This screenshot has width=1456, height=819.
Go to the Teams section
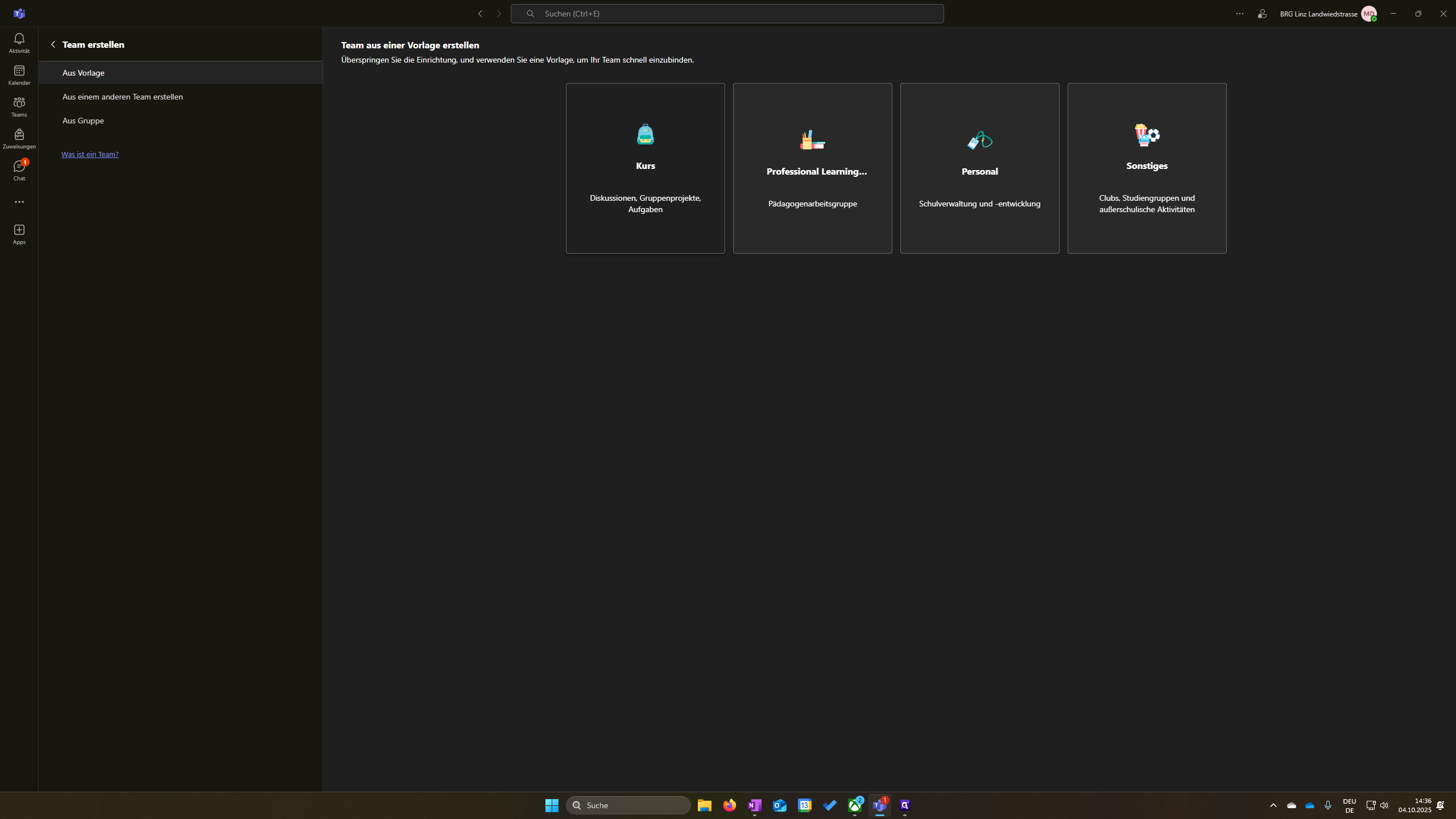pos(19,106)
